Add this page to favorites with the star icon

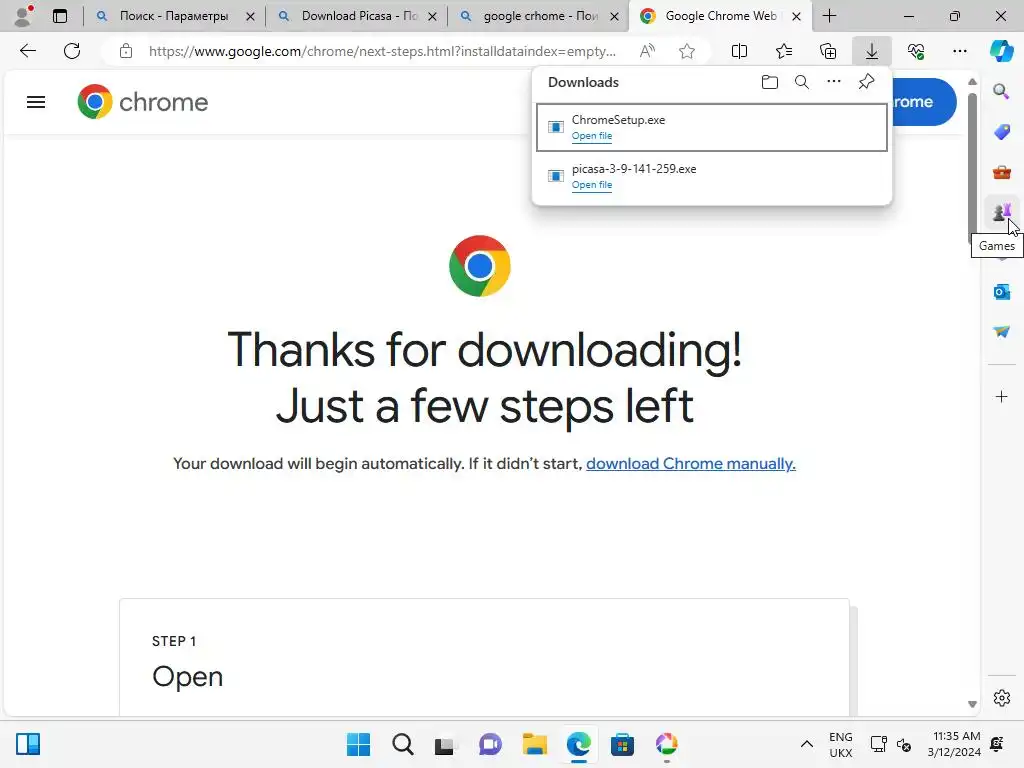click(x=686, y=51)
